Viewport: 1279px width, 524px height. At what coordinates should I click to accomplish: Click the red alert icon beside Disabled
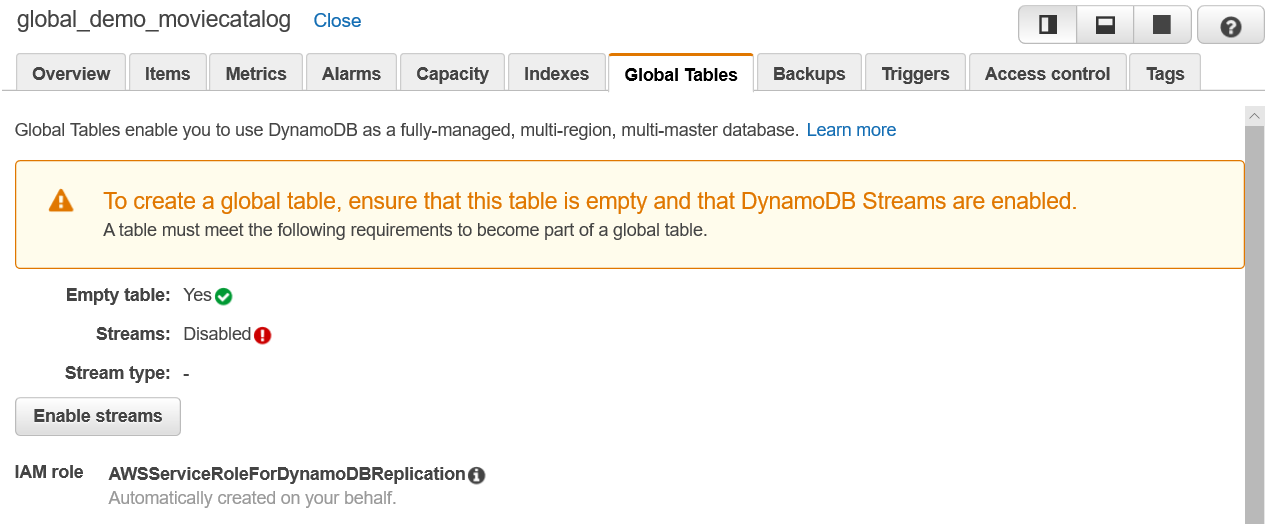coord(263,335)
